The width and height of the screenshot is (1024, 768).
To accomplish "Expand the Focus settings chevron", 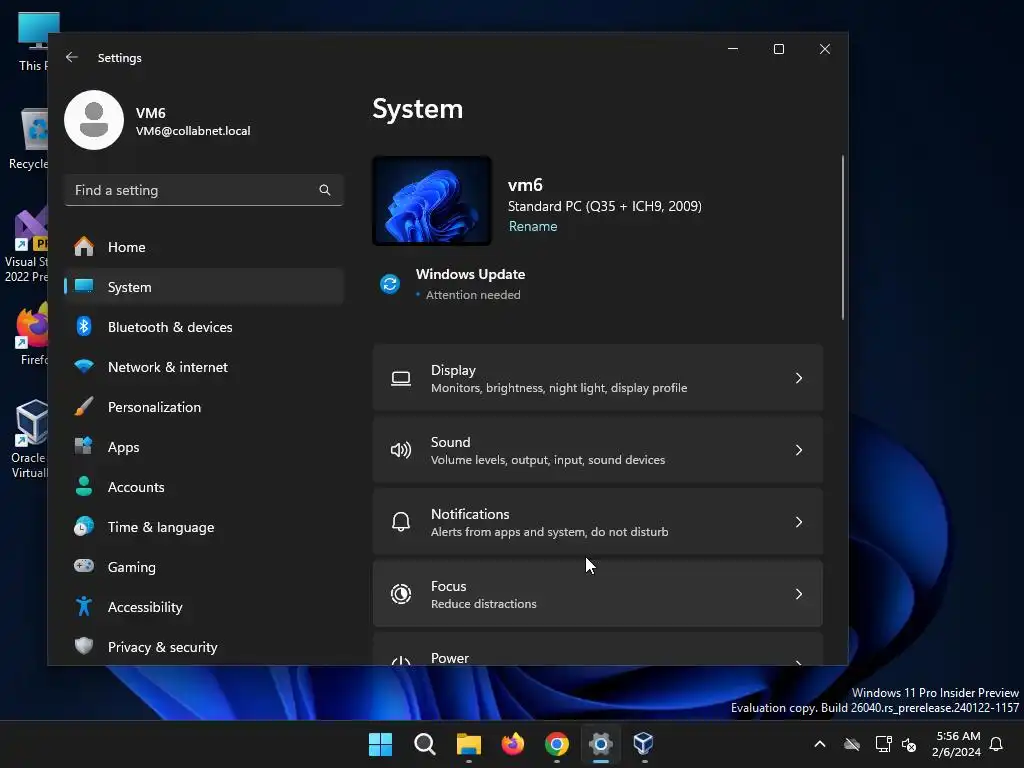I will (799, 594).
